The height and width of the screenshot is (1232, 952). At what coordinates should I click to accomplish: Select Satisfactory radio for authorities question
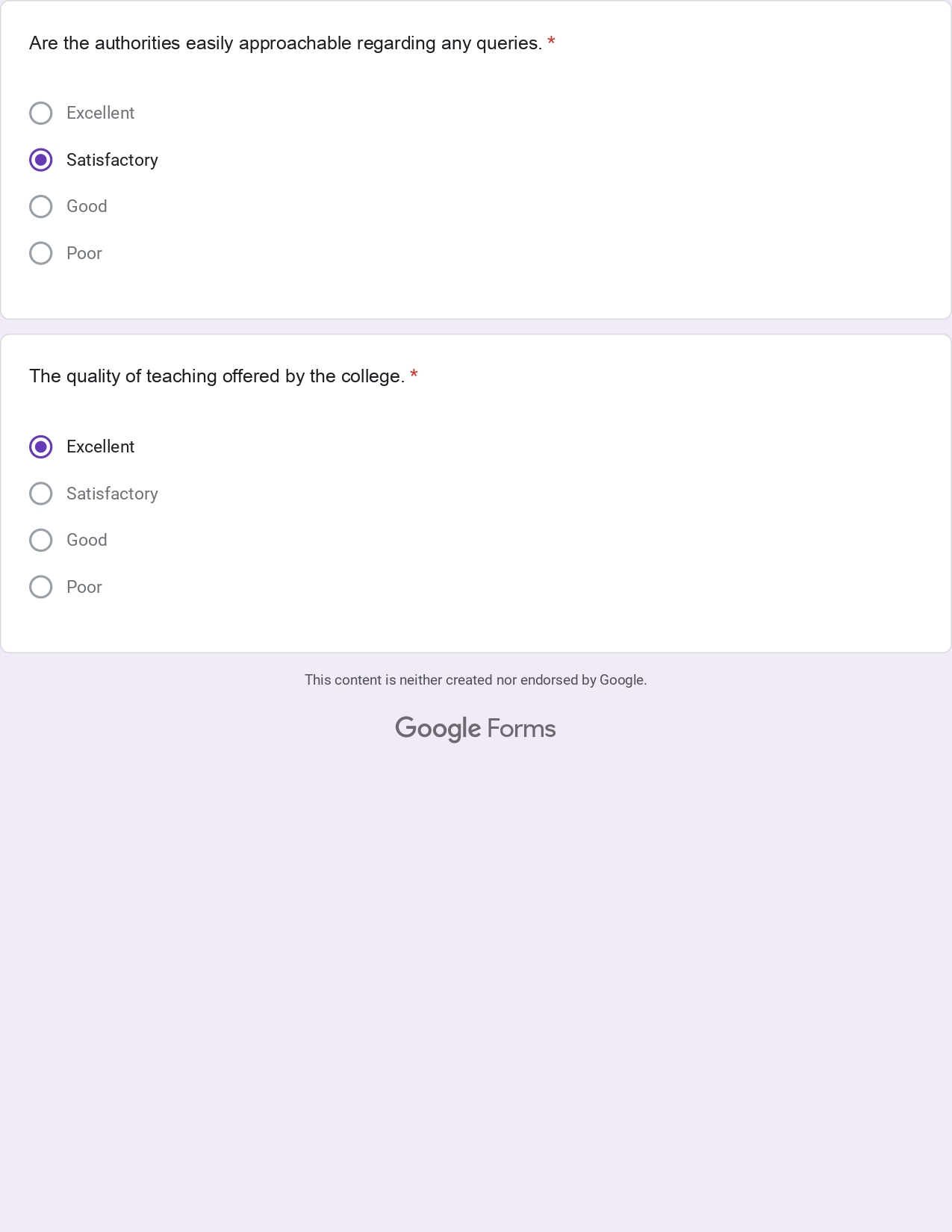(x=40, y=160)
